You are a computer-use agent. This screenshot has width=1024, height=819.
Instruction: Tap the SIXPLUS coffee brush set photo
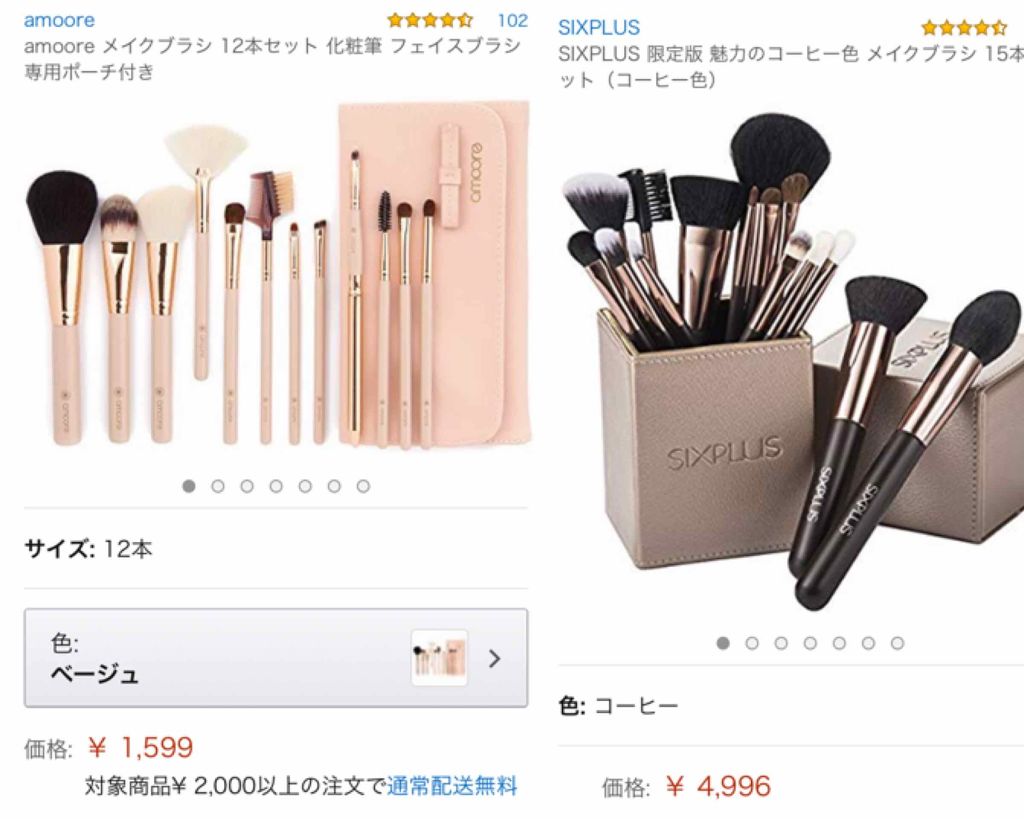[x=792, y=359]
